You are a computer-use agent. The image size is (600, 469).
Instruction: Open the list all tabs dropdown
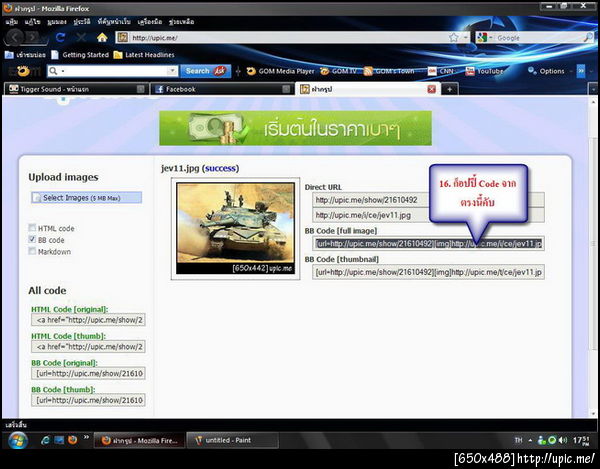tap(593, 89)
